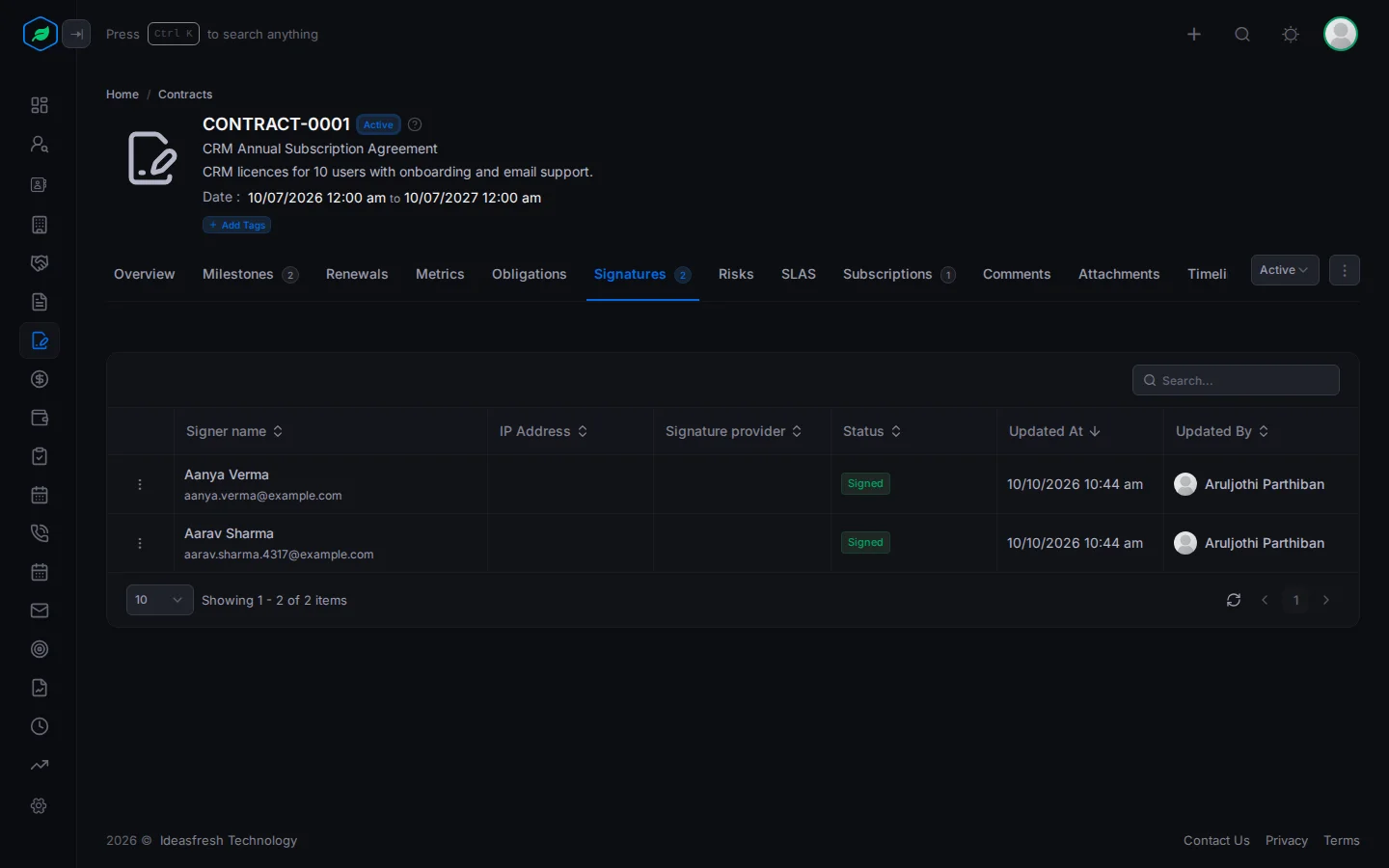1389x868 pixels.
Task: Open the dashboard grid icon in sidebar
Action: pyautogui.click(x=40, y=105)
